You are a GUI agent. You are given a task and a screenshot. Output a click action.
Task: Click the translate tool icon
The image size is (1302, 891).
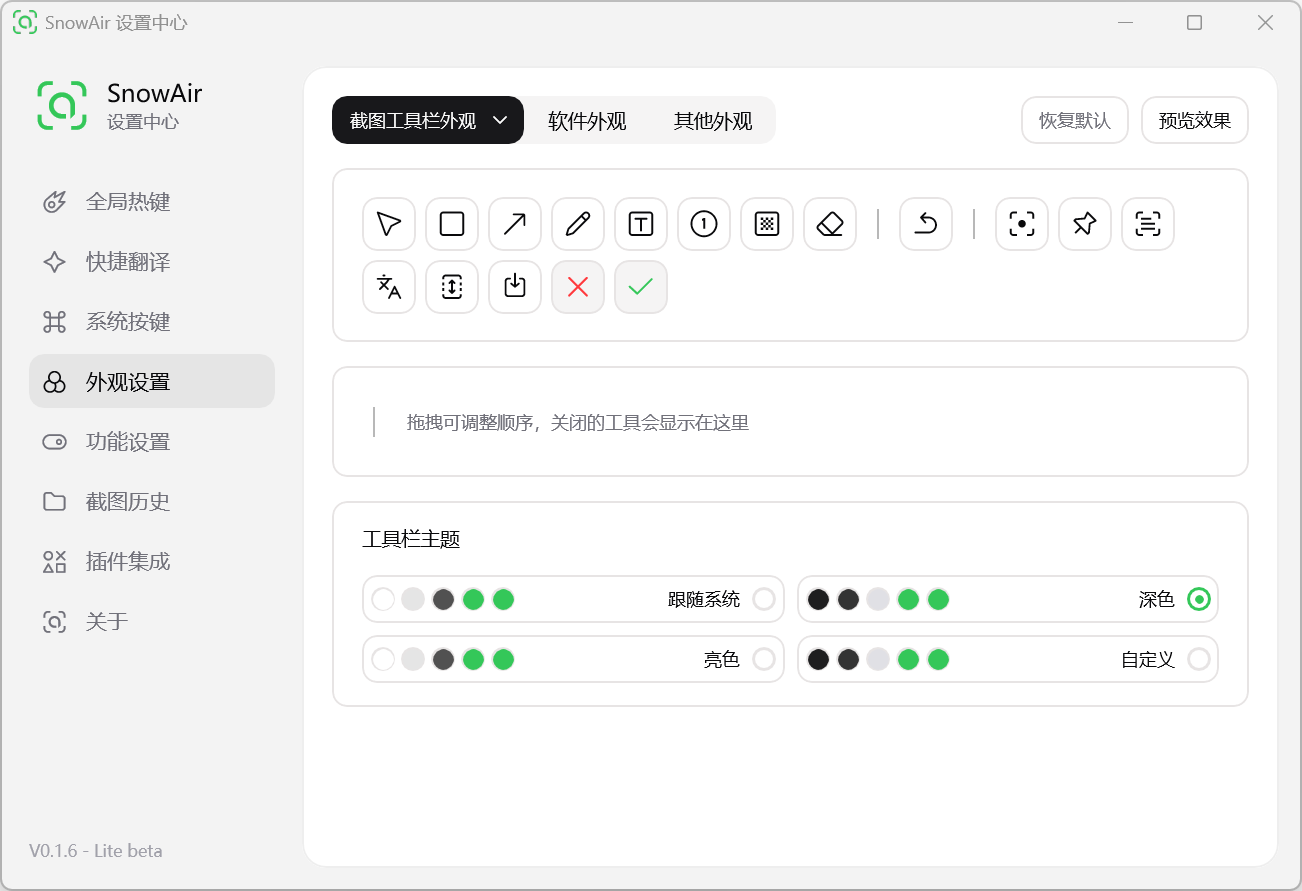[x=389, y=287]
